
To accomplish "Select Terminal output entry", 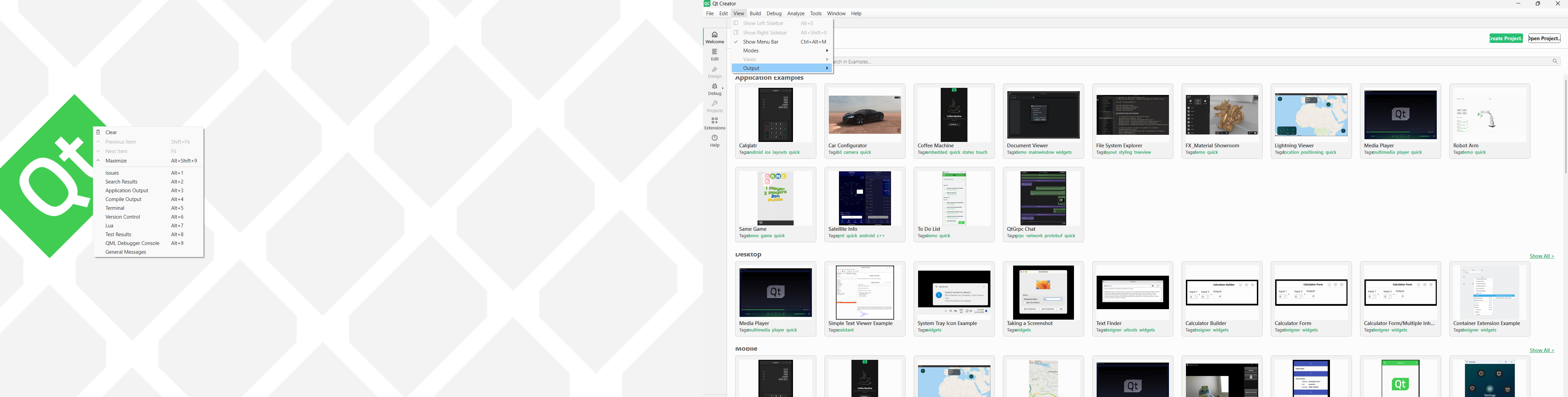I will coord(148,208).
